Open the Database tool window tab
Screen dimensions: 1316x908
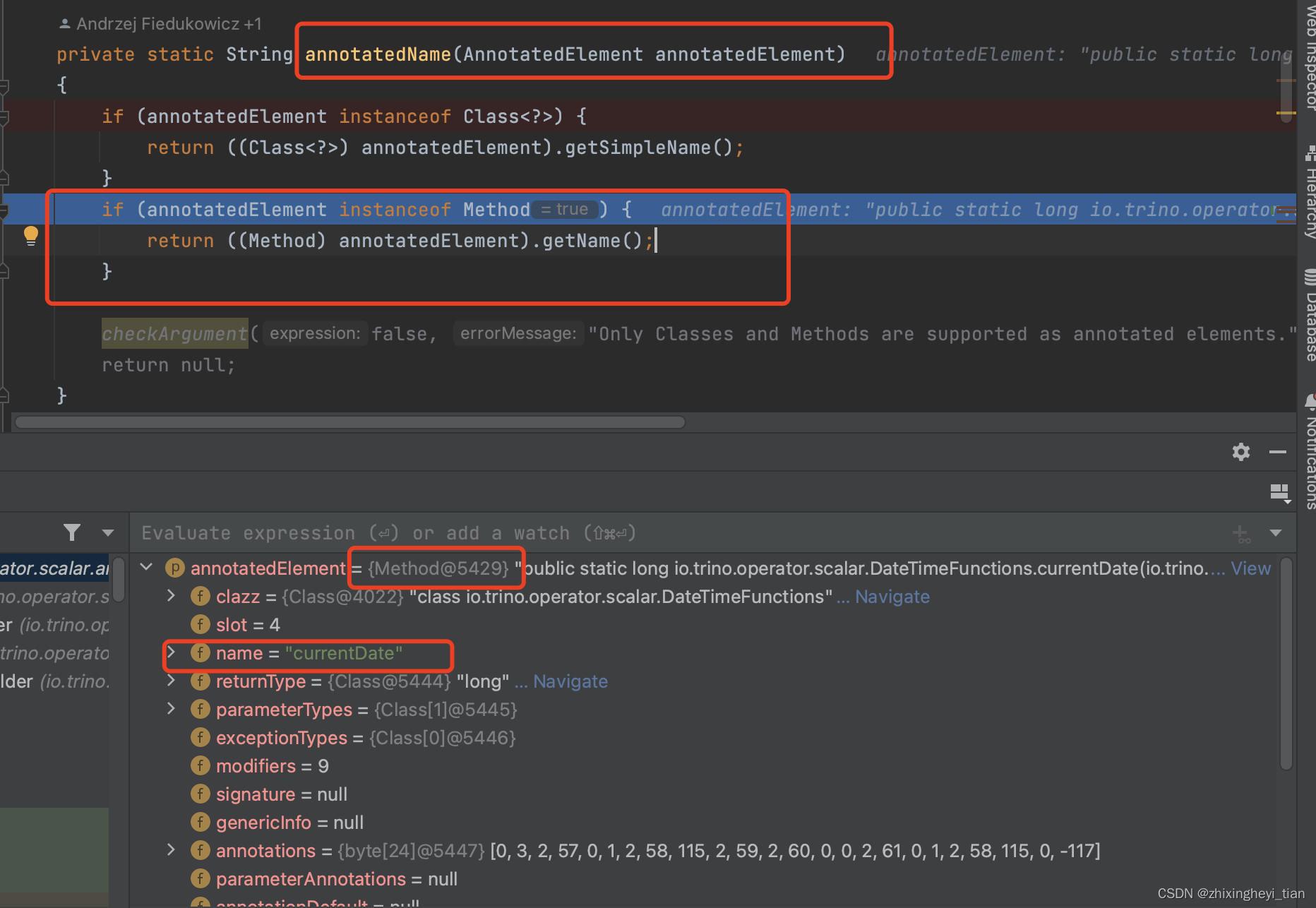(1310, 316)
